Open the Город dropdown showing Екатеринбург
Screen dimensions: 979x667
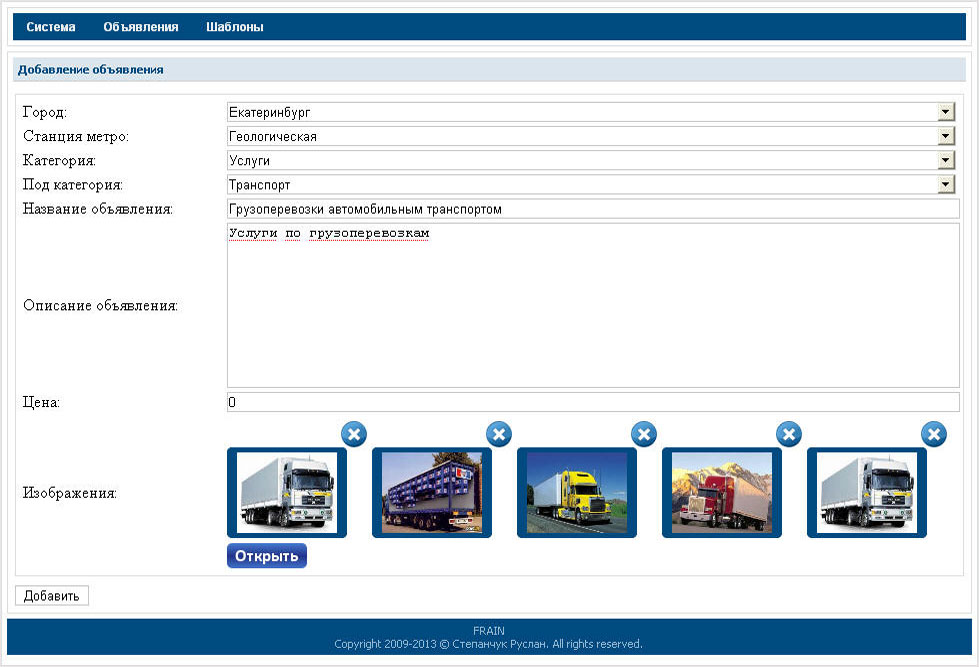591,112
